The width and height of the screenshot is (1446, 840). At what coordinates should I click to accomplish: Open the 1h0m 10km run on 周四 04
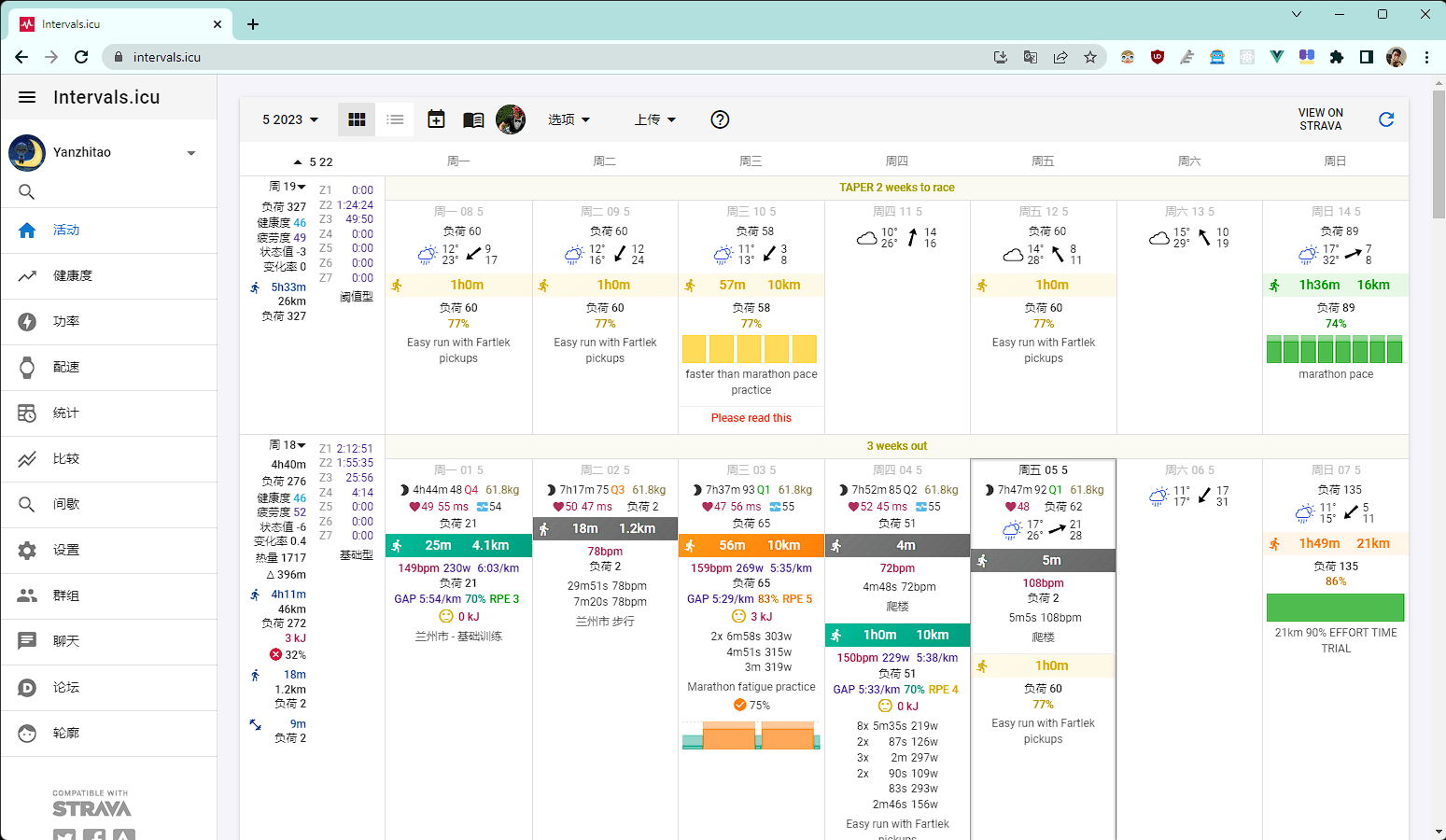897,635
